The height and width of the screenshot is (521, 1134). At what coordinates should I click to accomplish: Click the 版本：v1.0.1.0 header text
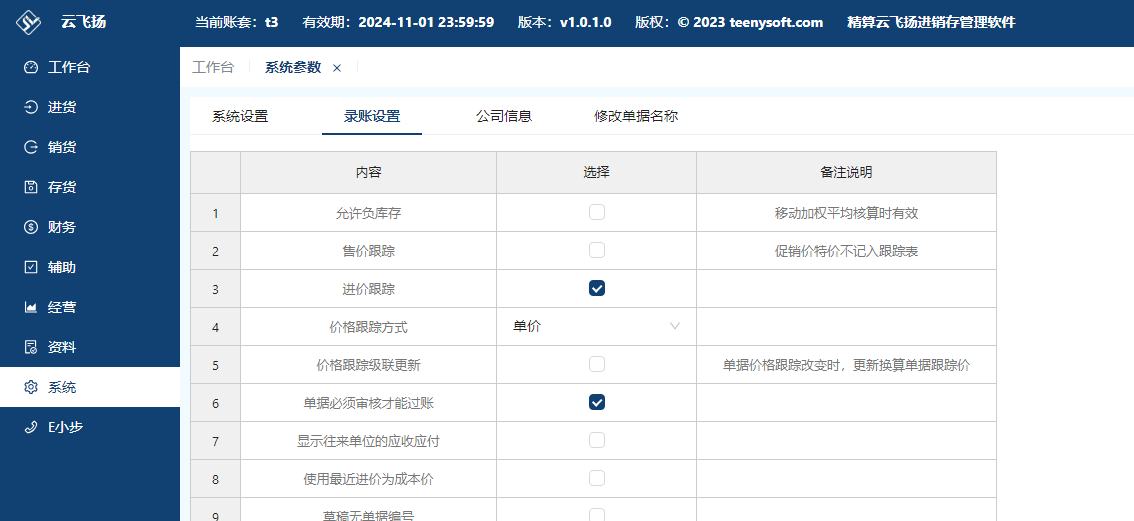tap(565, 22)
